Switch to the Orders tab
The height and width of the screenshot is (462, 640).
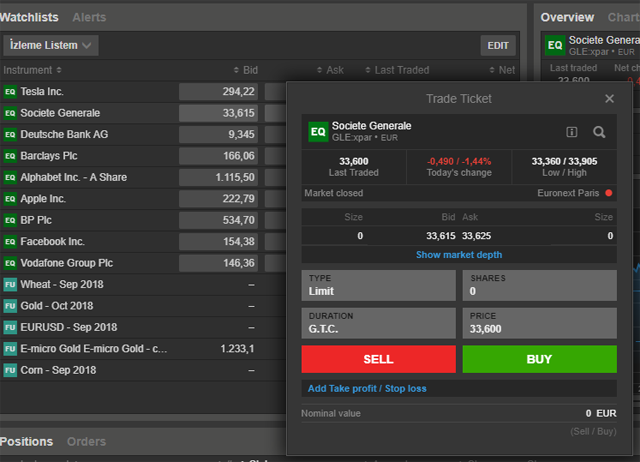[87, 442]
